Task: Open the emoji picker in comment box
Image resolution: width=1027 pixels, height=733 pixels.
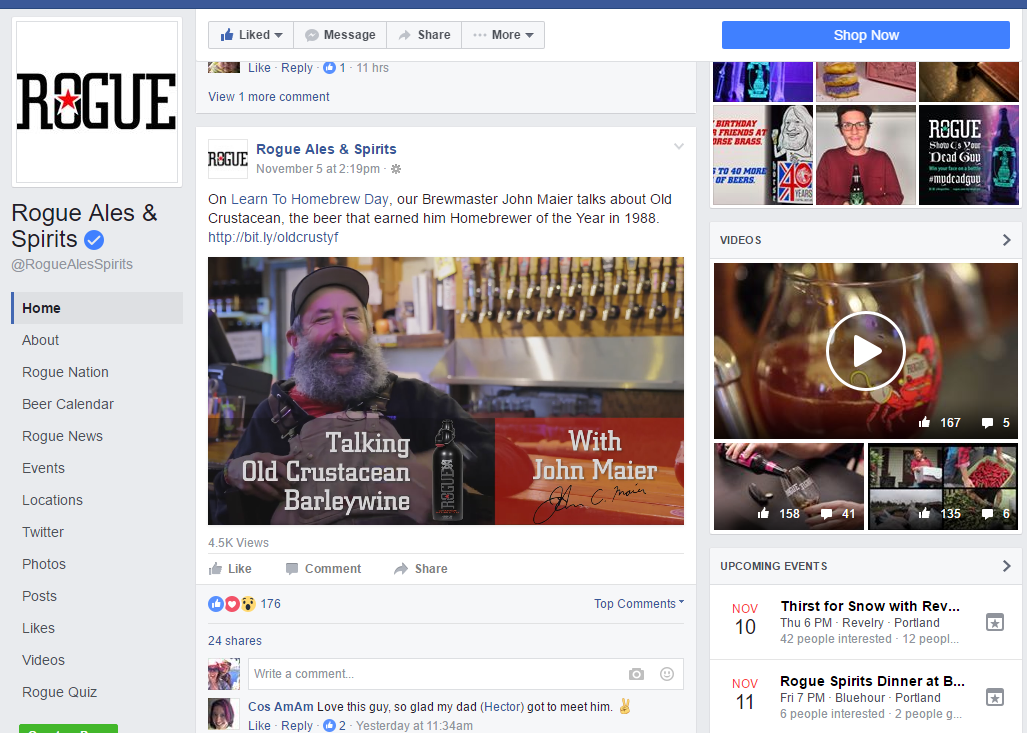Action: click(667, 673)
